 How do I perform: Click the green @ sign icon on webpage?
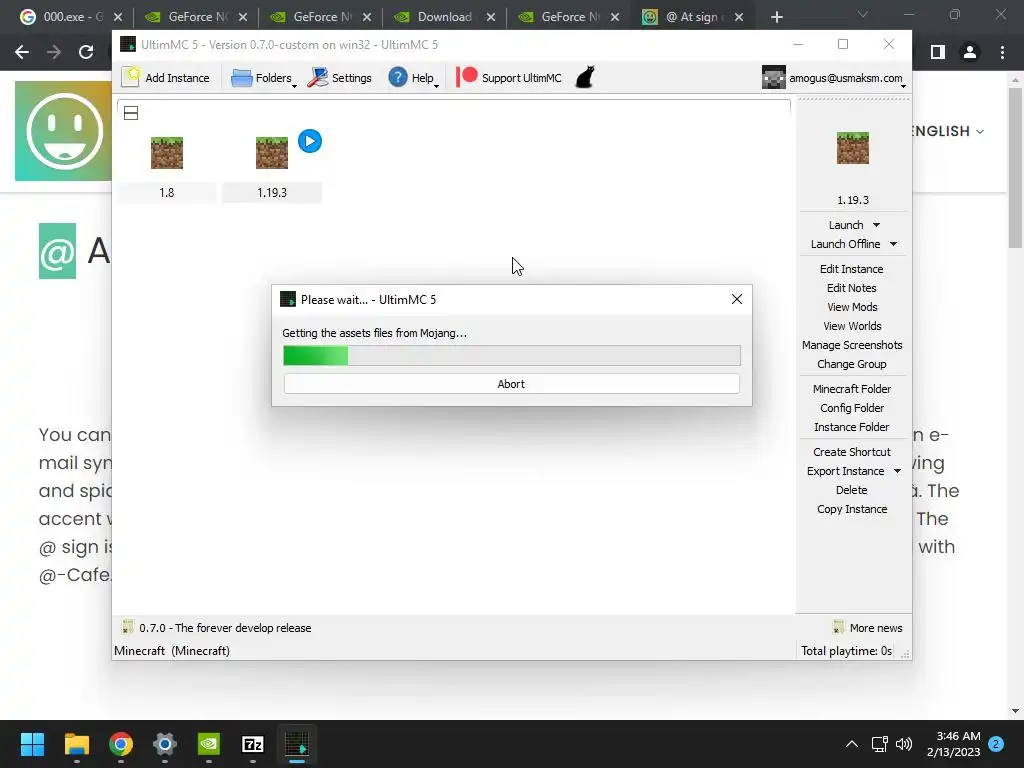tap(57, 251)
